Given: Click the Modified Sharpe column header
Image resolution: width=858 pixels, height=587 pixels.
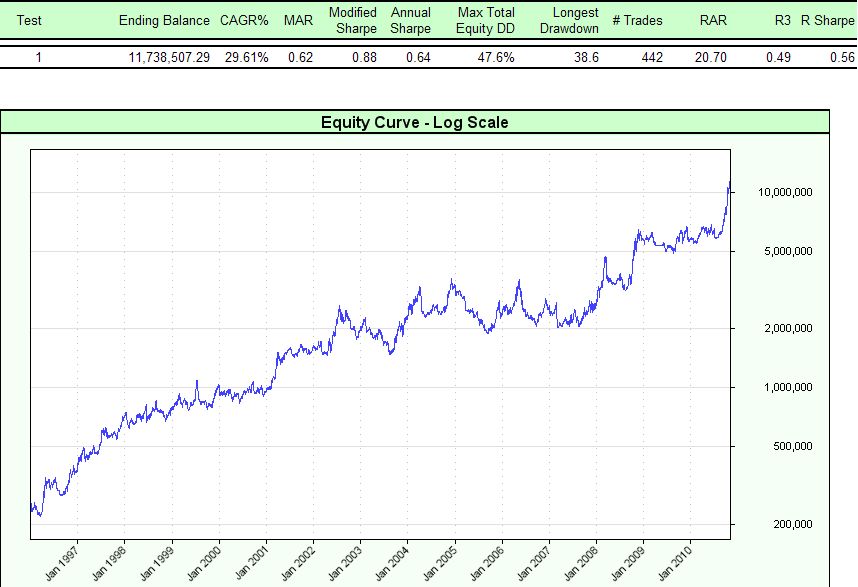Looking at the screenshot, I should 352,20.
